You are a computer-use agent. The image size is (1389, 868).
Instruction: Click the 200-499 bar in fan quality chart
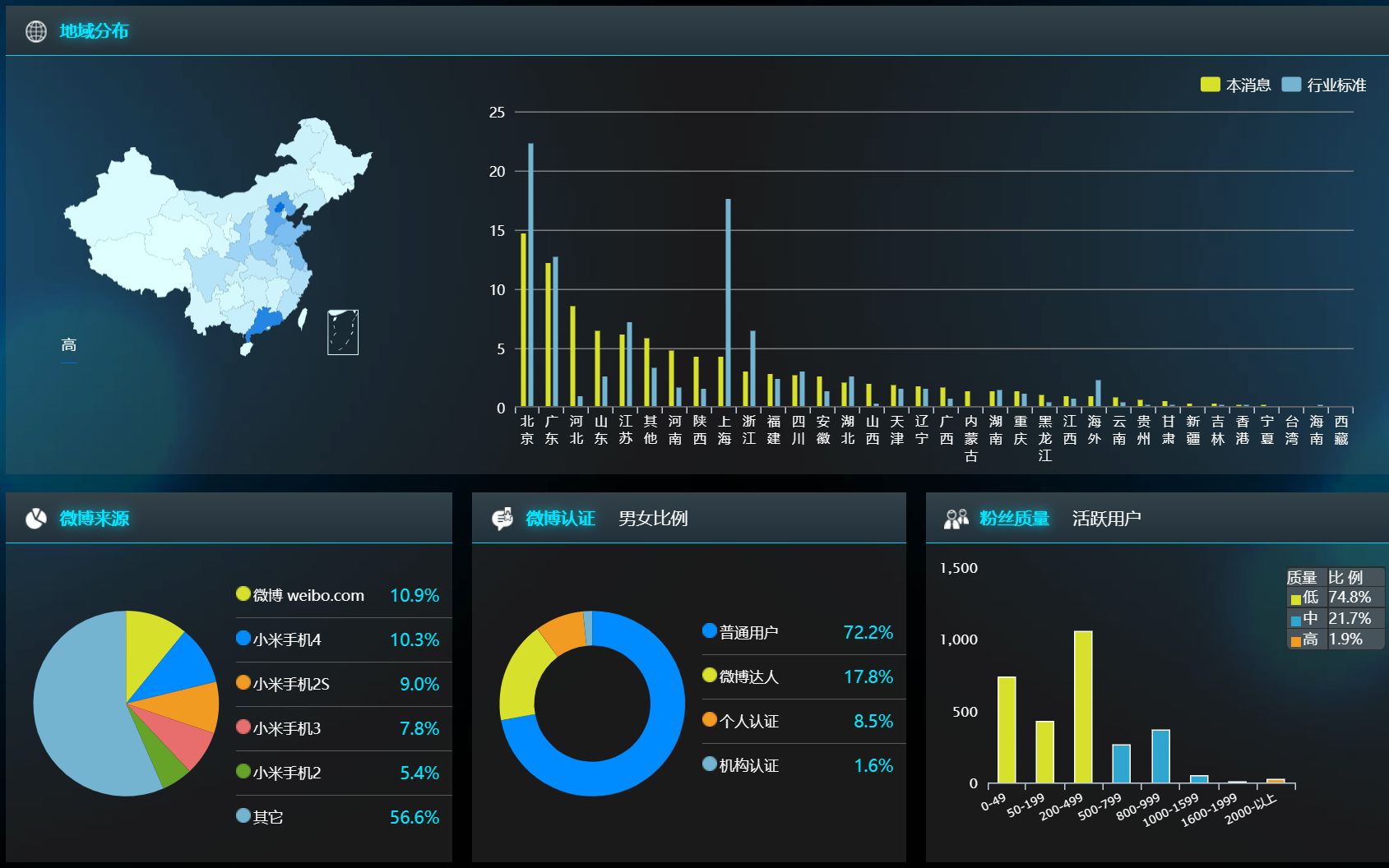[1083, 707]
